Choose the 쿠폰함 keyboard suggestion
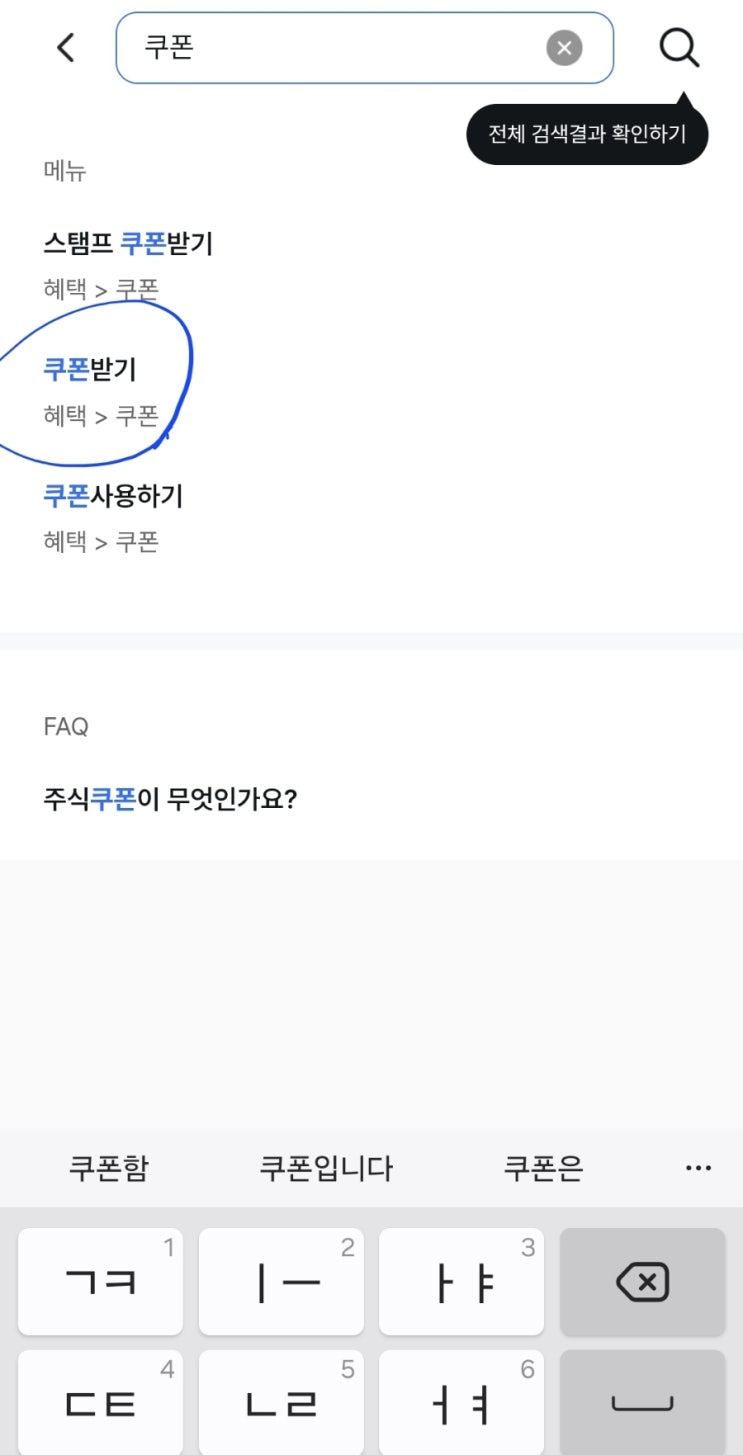Screen dimensions: 743x1455 coord(109,1168)
